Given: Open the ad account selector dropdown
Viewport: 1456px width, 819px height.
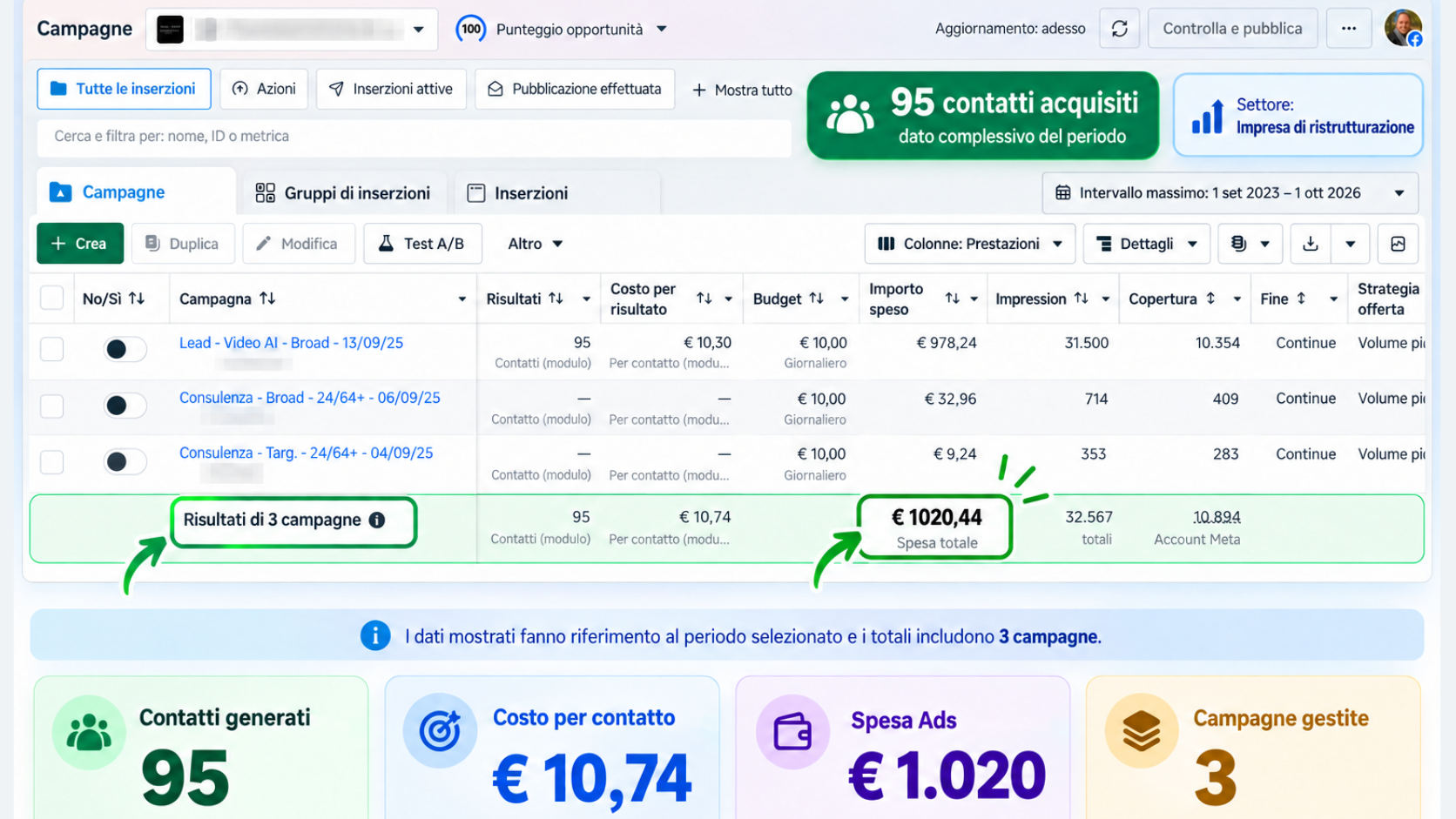Looking at the screenshot, I should click(x=292, y=29).
